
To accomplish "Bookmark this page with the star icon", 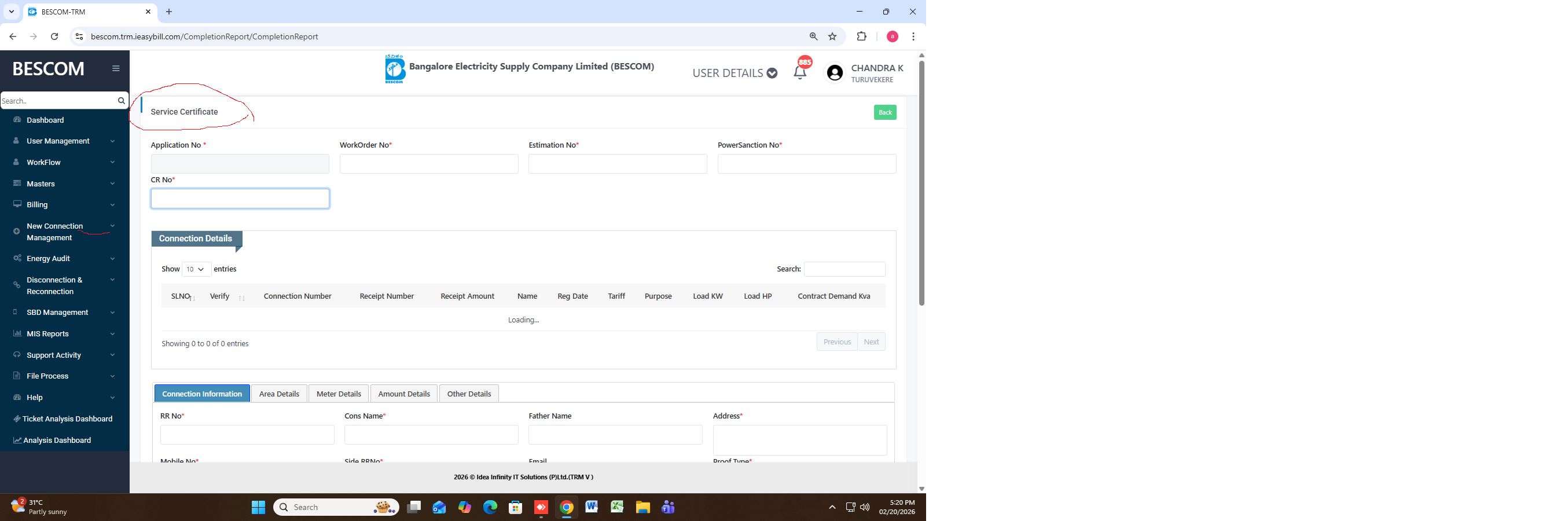I will [832, 36].
